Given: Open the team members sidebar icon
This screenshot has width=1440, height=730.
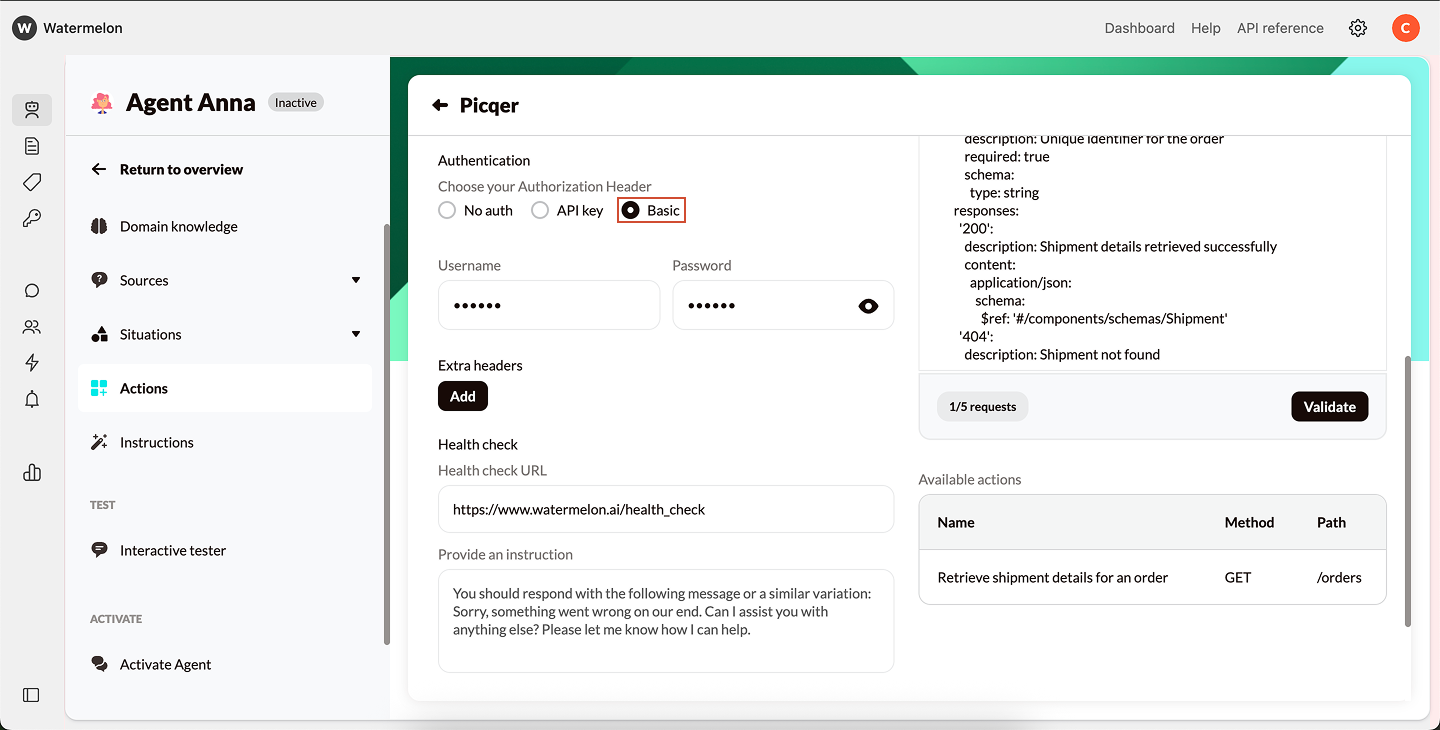Looking at the screenshot, I should pos(31,326).
